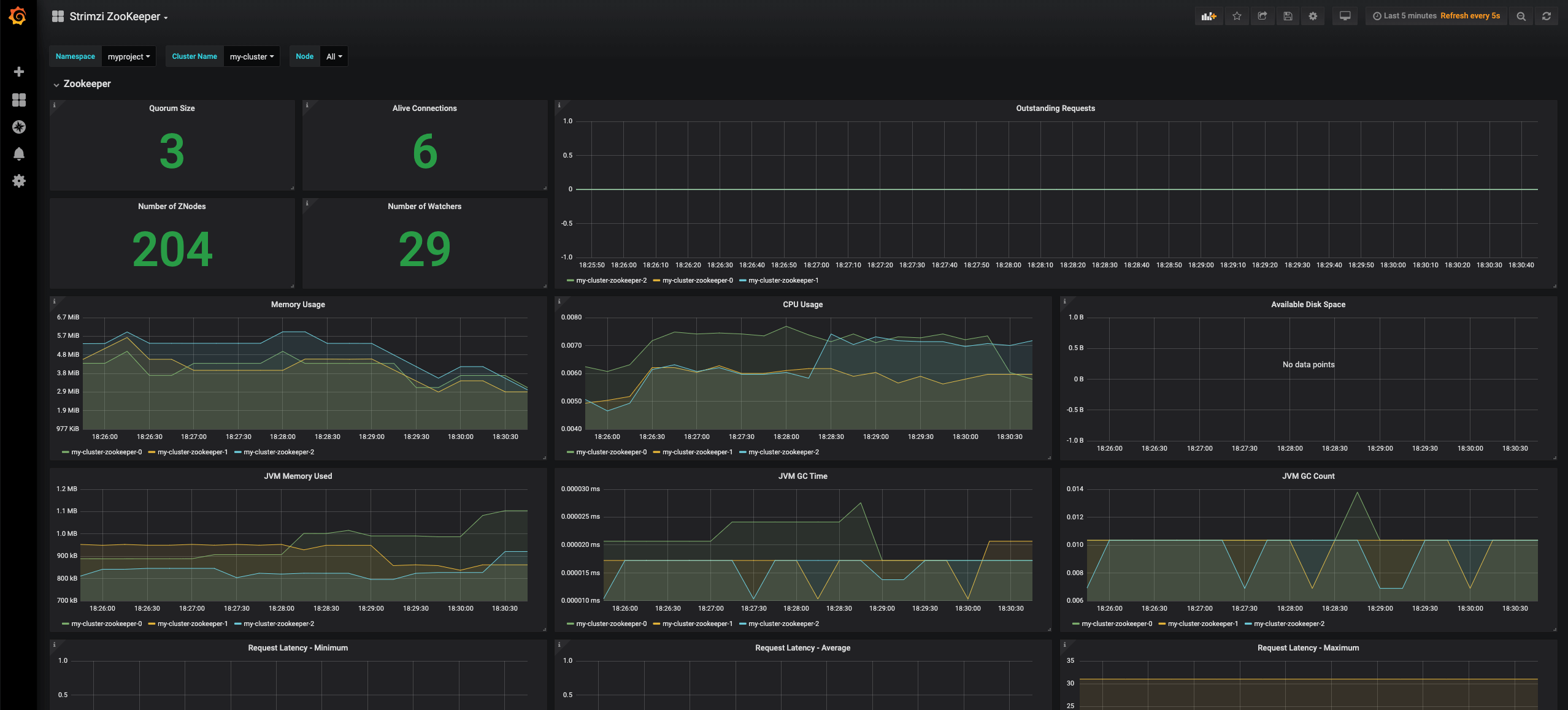
Task: Open Alive Connections panel title menu
Action: point(425,108)
